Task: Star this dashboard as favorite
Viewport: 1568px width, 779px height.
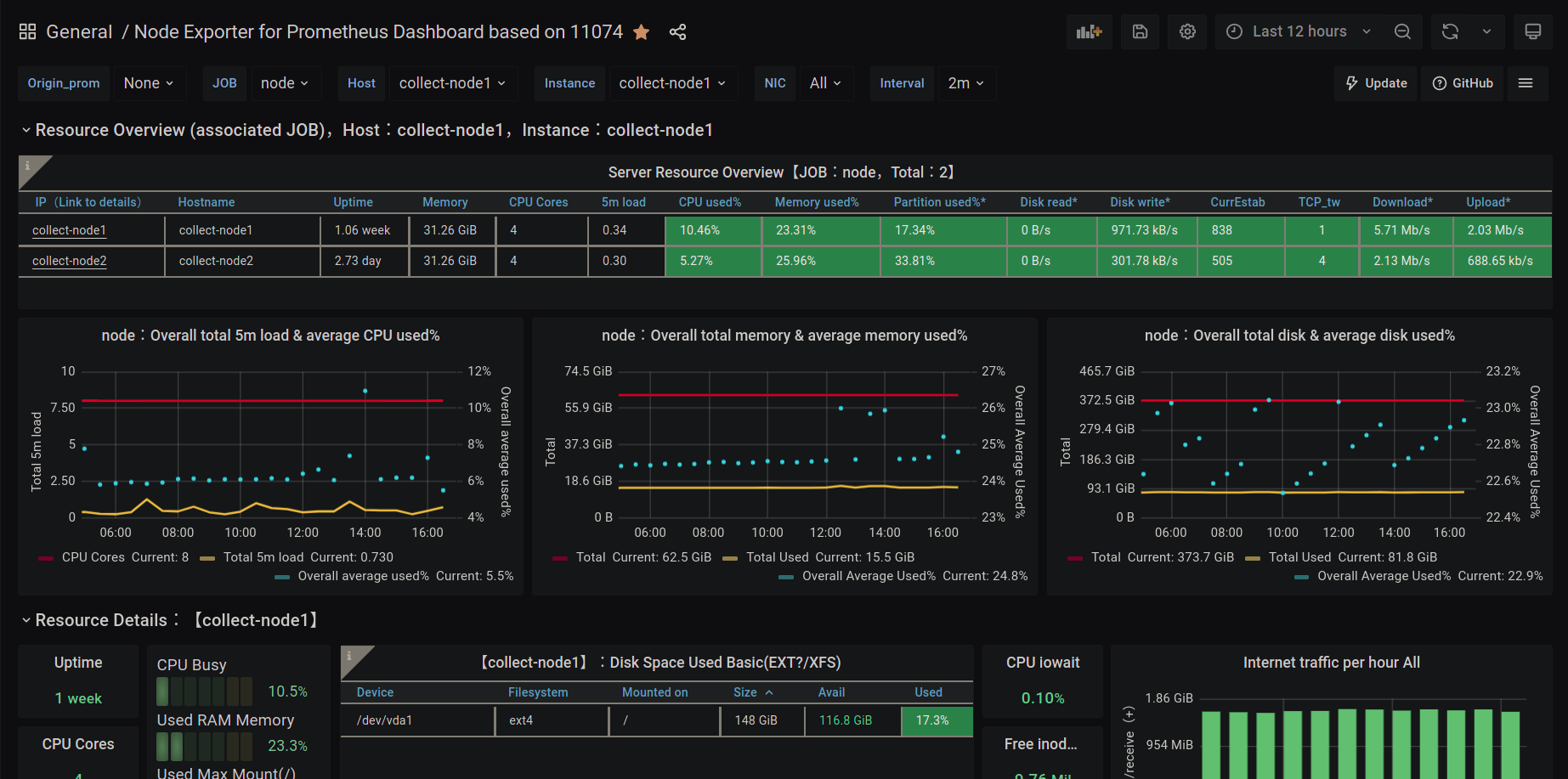Action: 642,32
